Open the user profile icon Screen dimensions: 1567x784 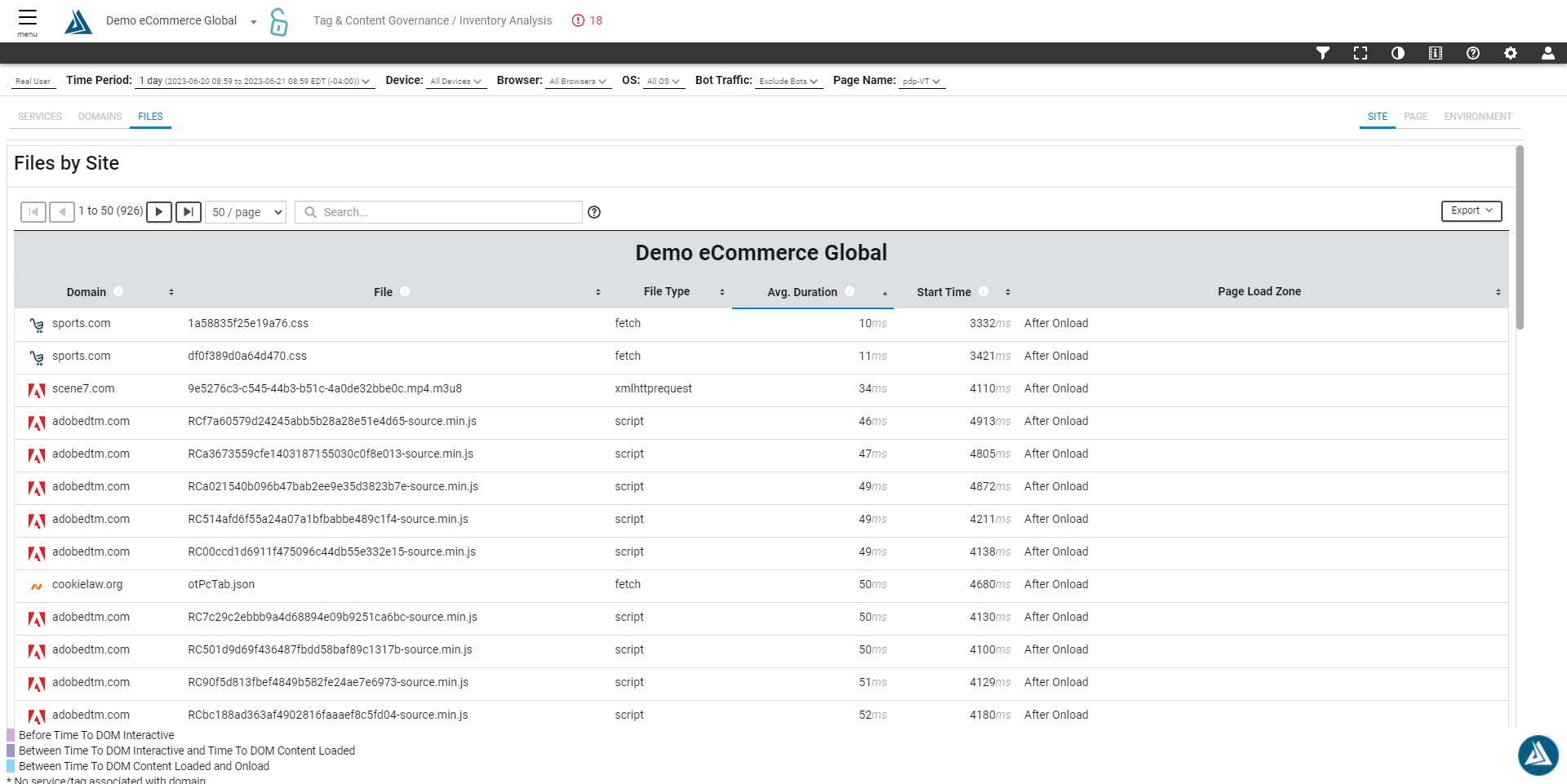point(1547,53)
